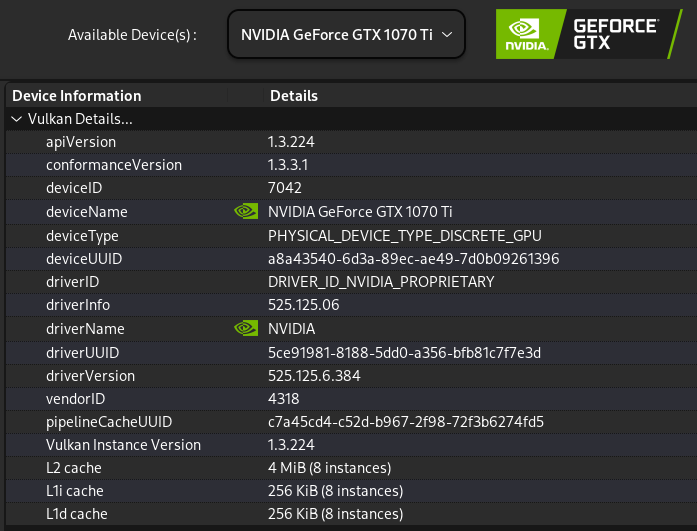Select the driverUUID row label

83,353
